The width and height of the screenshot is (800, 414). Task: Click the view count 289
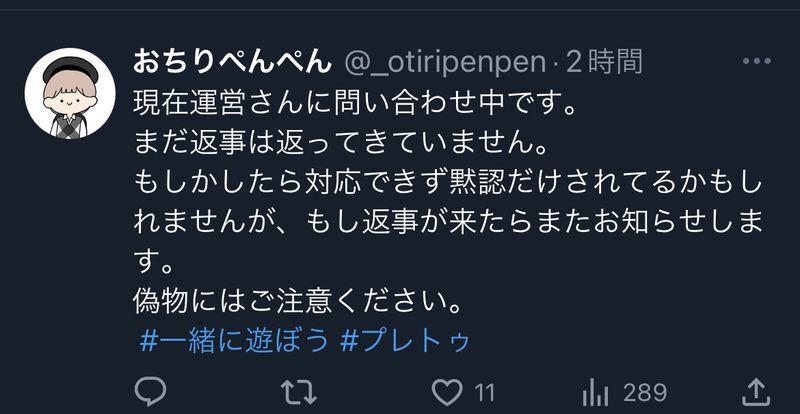click(x=645, y=393)
